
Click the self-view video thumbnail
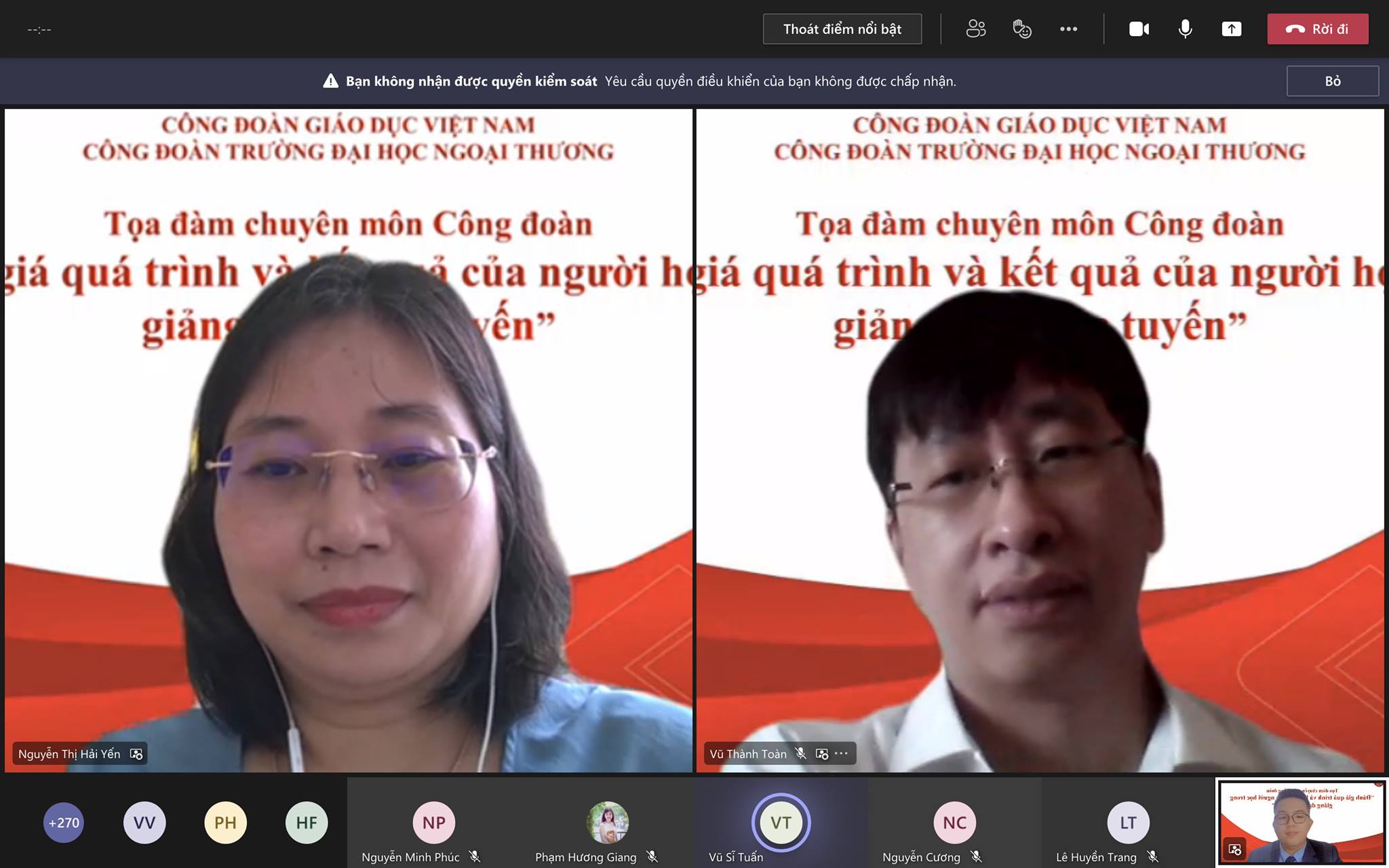click(x=1302, y=823)
